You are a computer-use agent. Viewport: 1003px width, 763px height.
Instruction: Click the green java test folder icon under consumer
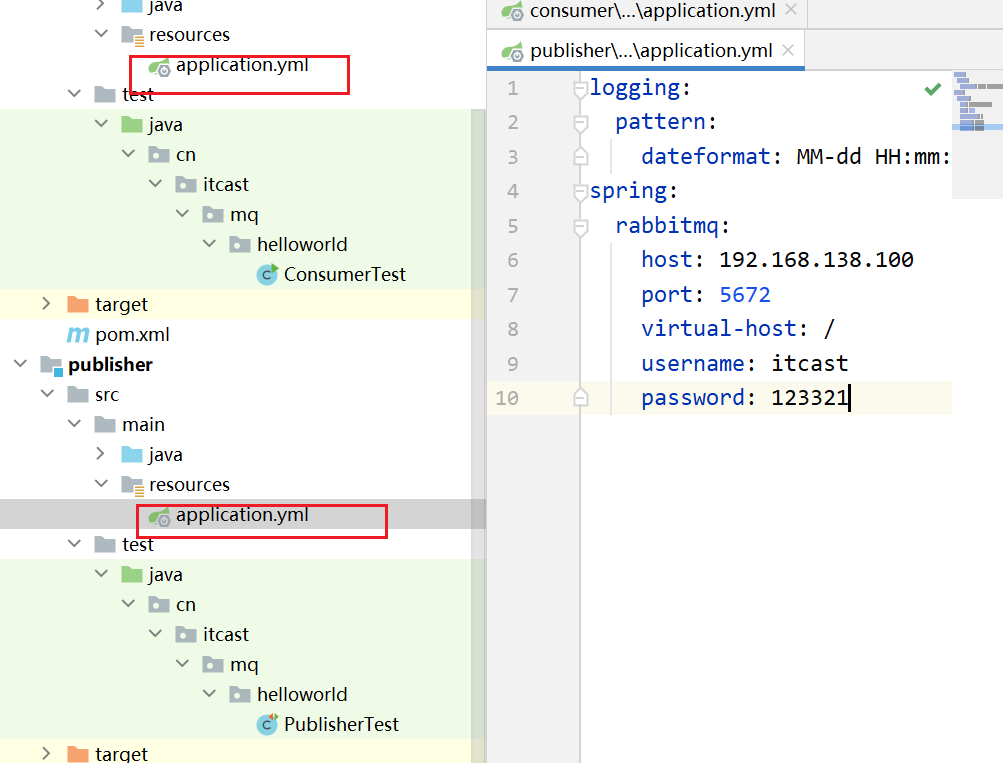[132, 124]
